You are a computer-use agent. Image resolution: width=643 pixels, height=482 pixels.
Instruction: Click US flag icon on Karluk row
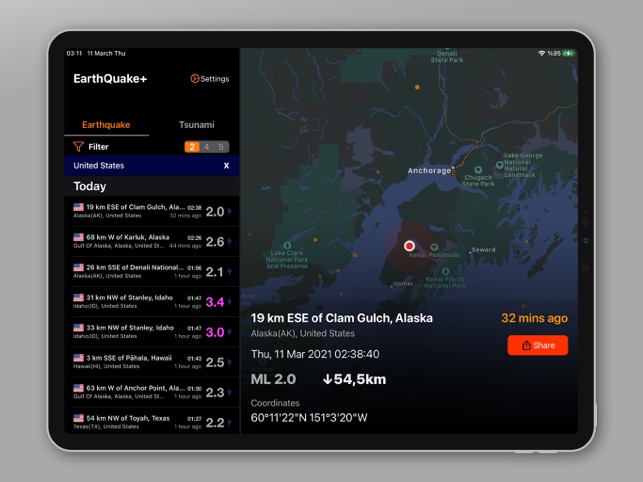click(78, 237)
